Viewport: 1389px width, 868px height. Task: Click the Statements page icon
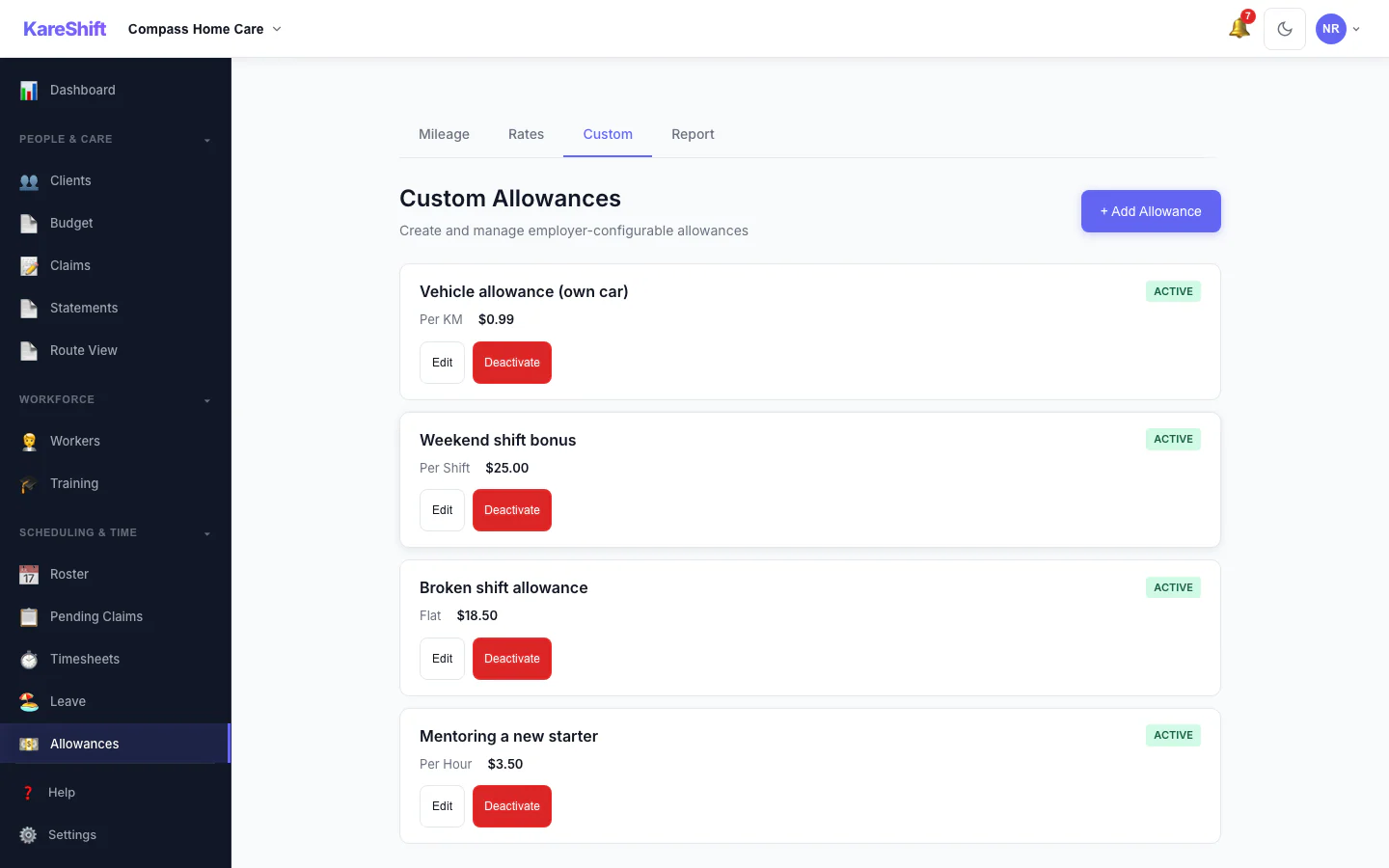point(29,308)
